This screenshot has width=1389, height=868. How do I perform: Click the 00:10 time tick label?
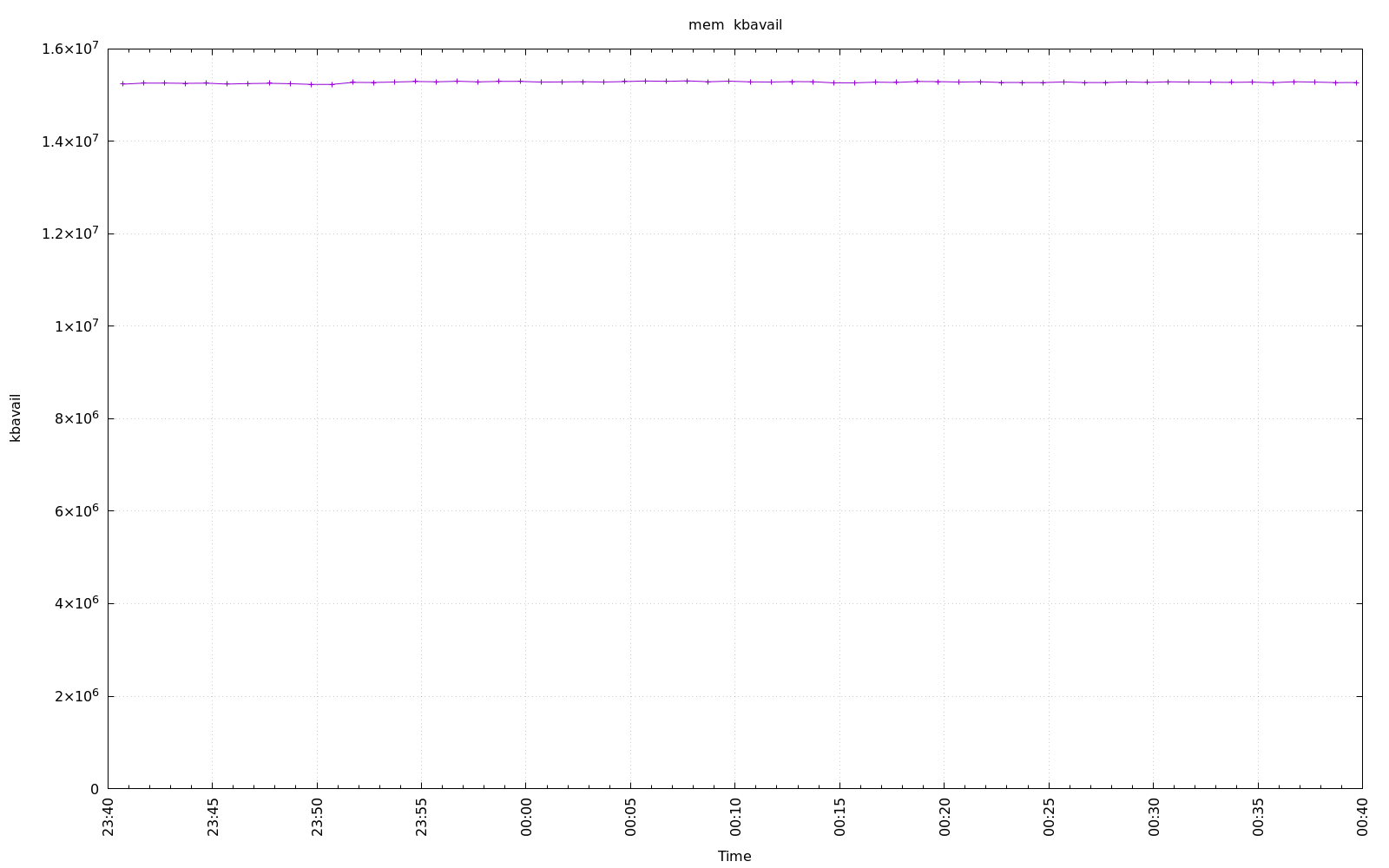pos(735,817)
